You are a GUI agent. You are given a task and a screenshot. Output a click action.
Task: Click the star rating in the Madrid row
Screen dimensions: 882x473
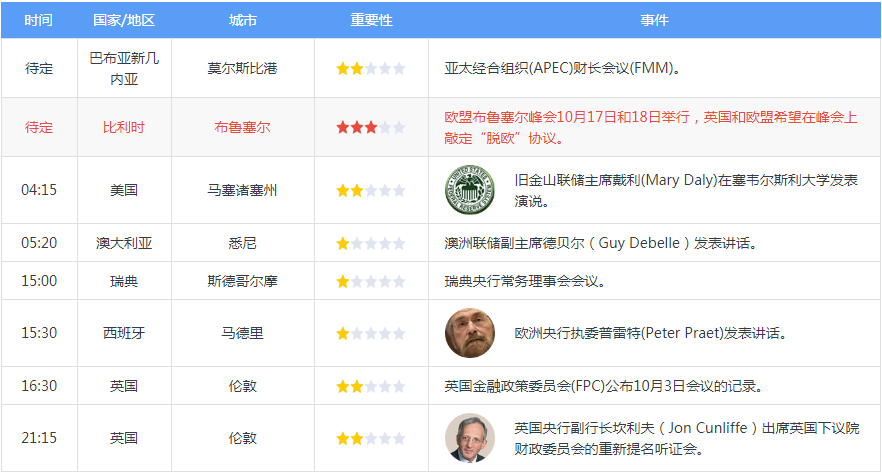click(371, 333)
